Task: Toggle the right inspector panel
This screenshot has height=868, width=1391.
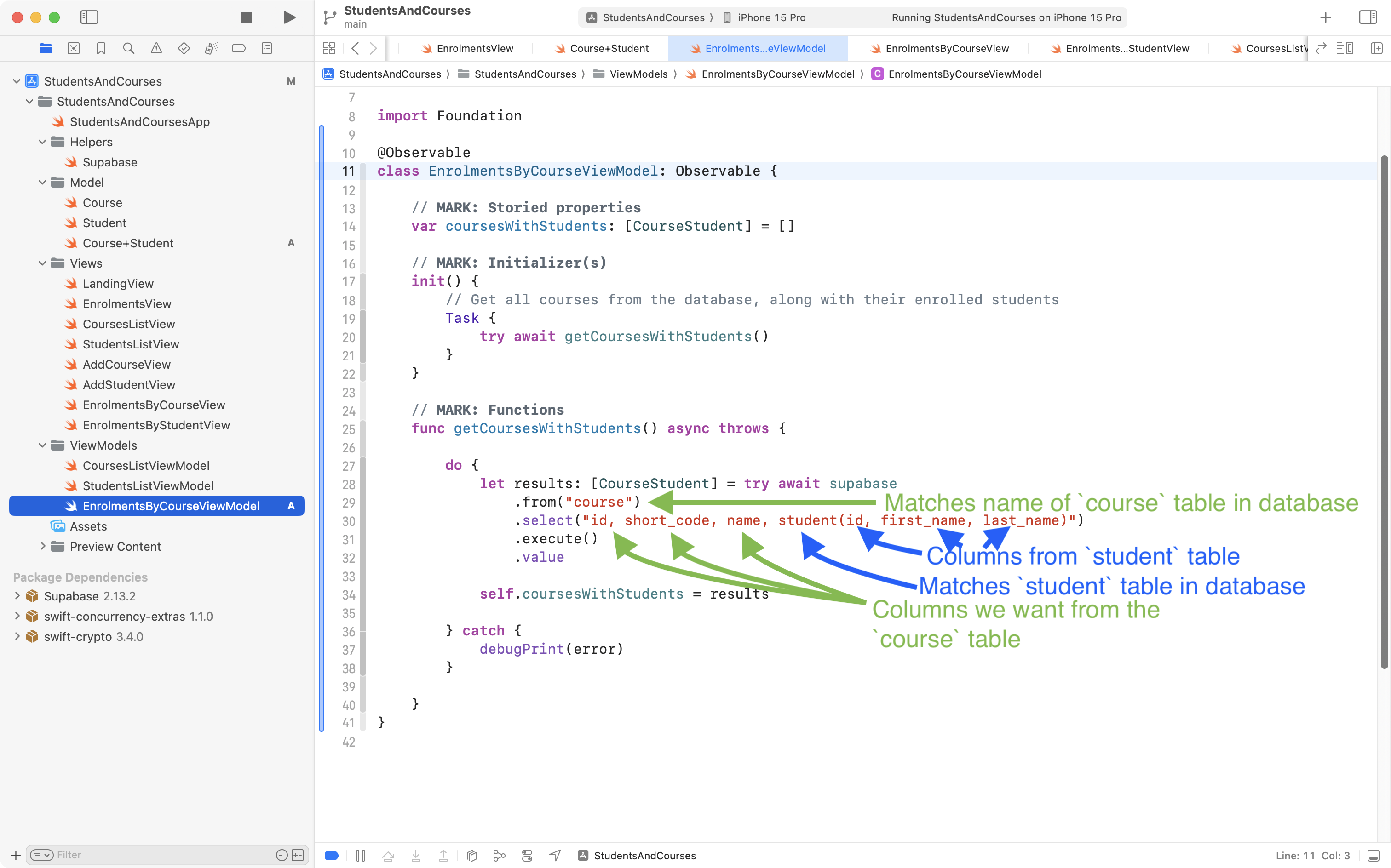Action: [x=1368, y=17]
